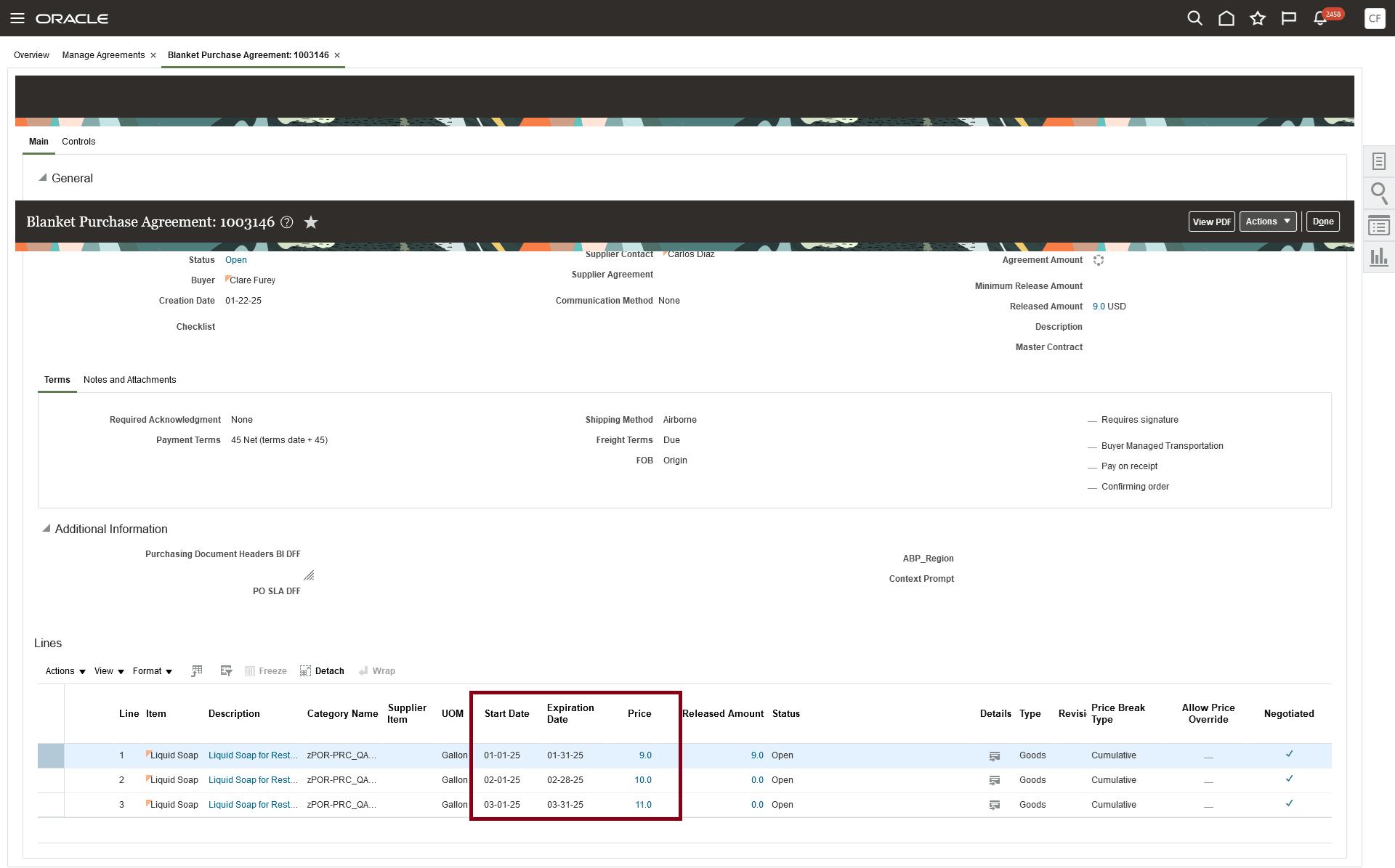Open the Lines View menu
1395x868 pixels.
click(x=109, y=671)
